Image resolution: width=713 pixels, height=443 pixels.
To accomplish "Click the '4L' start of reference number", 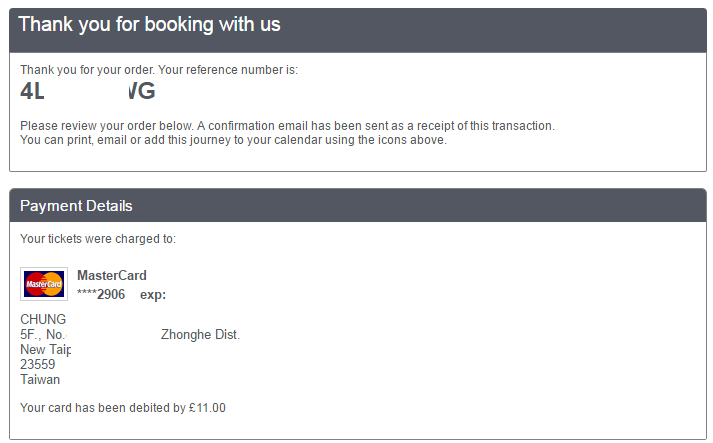I will coord(32,91).
